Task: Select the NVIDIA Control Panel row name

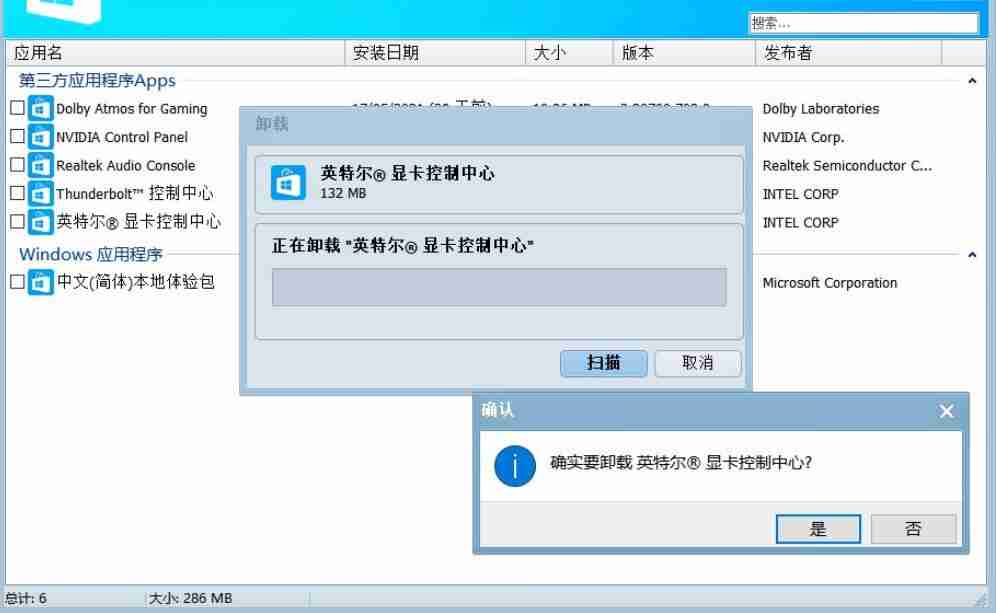Action: (x=122, y=137)
